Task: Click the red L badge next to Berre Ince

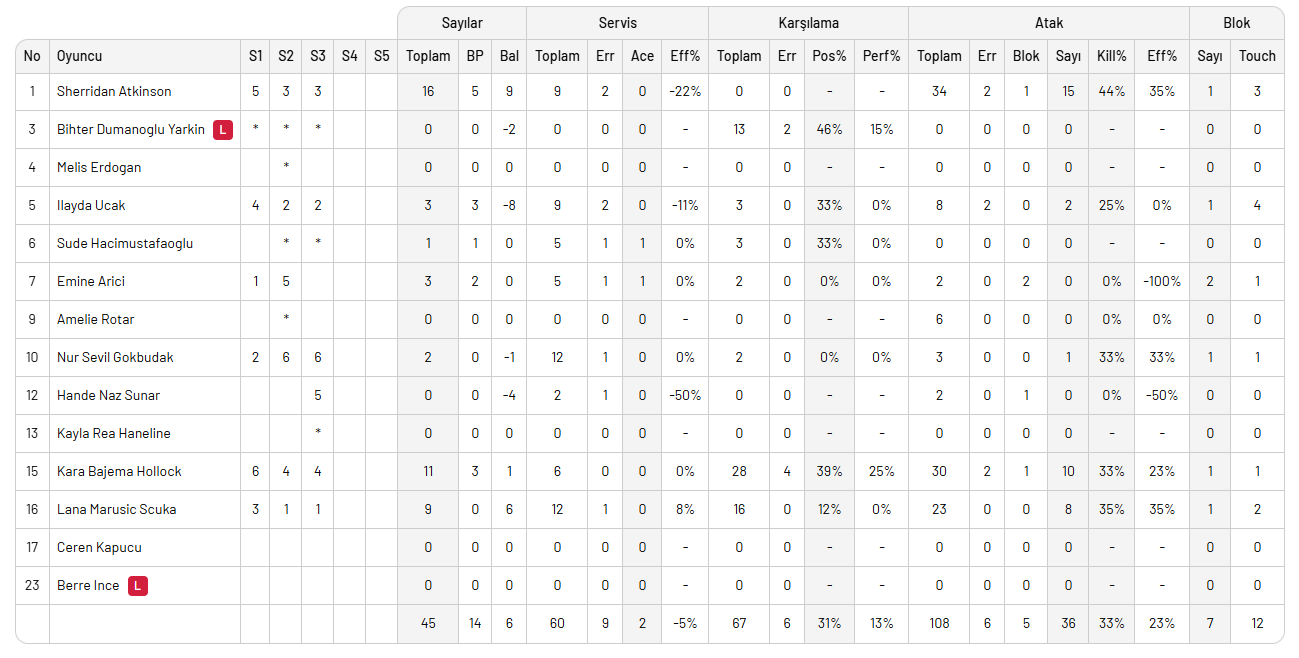Action: (138, 585)
